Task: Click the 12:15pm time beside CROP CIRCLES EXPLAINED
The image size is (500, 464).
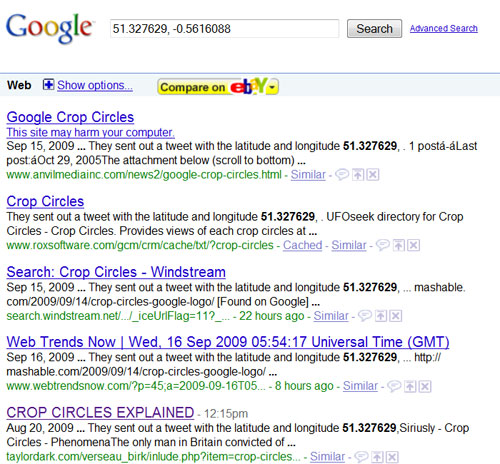Action: pyautogui.click(x=226, y=414)
